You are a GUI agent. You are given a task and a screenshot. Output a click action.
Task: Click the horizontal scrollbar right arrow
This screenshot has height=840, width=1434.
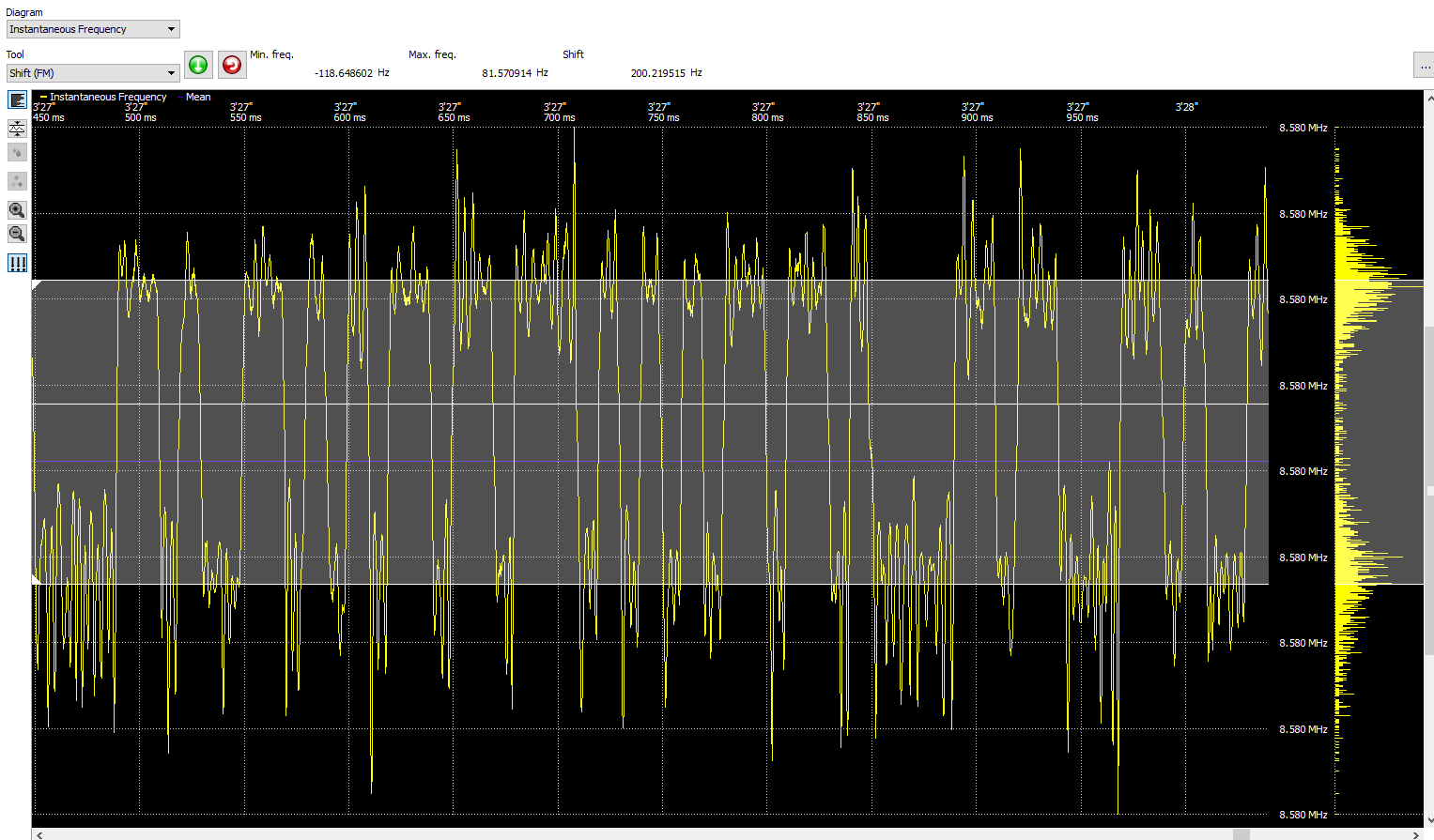tap(1416, 834)
